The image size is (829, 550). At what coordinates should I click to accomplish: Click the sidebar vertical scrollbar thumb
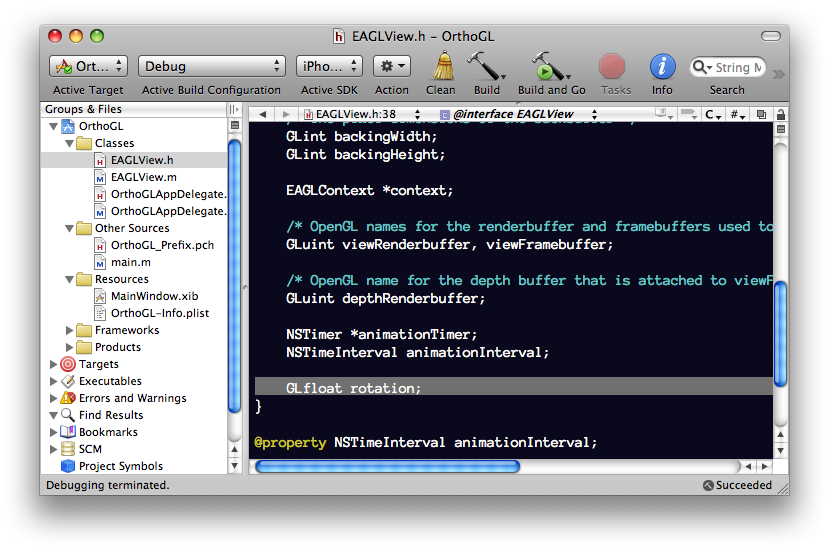pyautogui.click(x=234, y=276)
